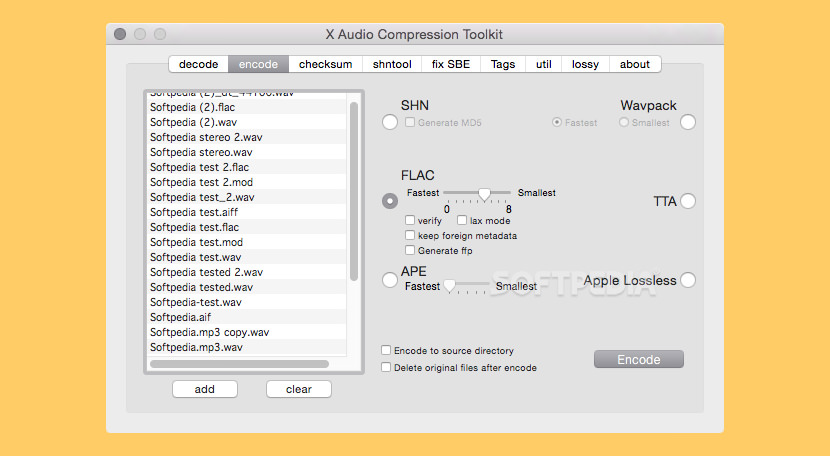Pick the APE encoder radio button
The image size is (830, 456).
tap(390, 280)
